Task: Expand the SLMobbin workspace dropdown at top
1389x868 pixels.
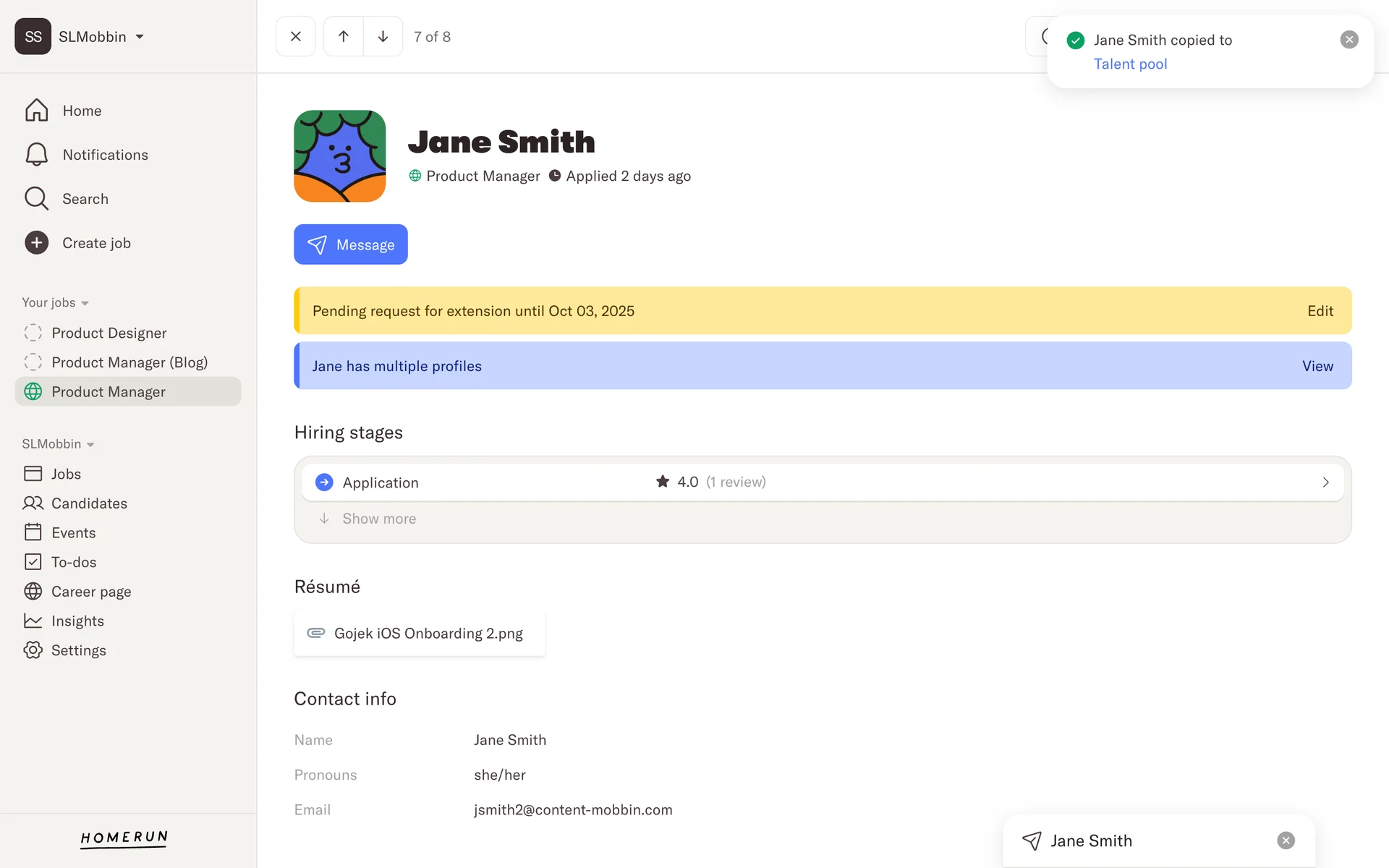Action: pos(140,37)
